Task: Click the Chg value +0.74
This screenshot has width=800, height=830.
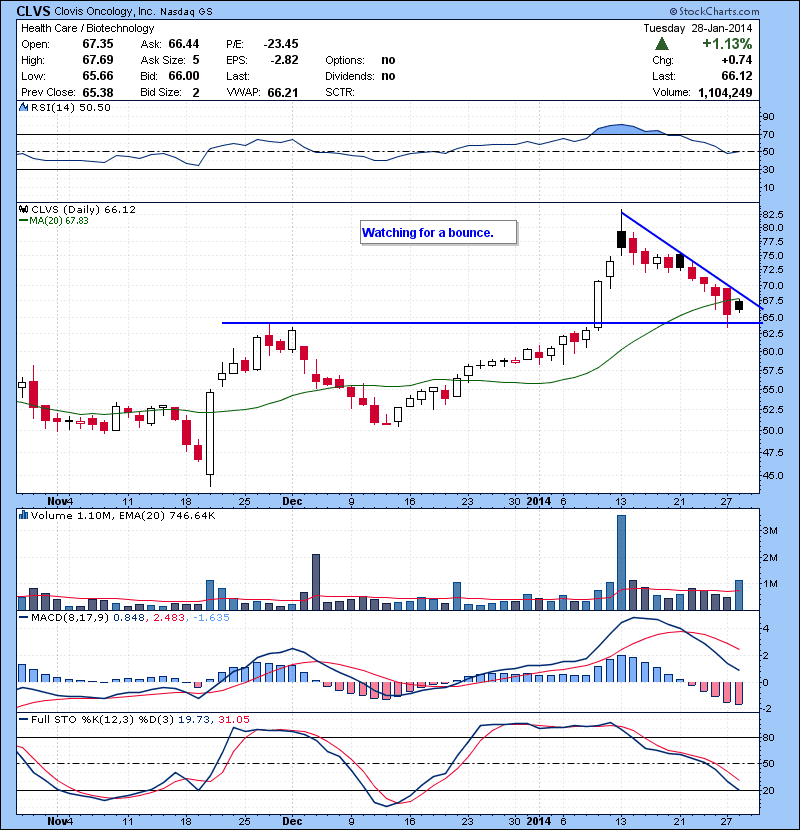Action: click(x=736, y=60)
